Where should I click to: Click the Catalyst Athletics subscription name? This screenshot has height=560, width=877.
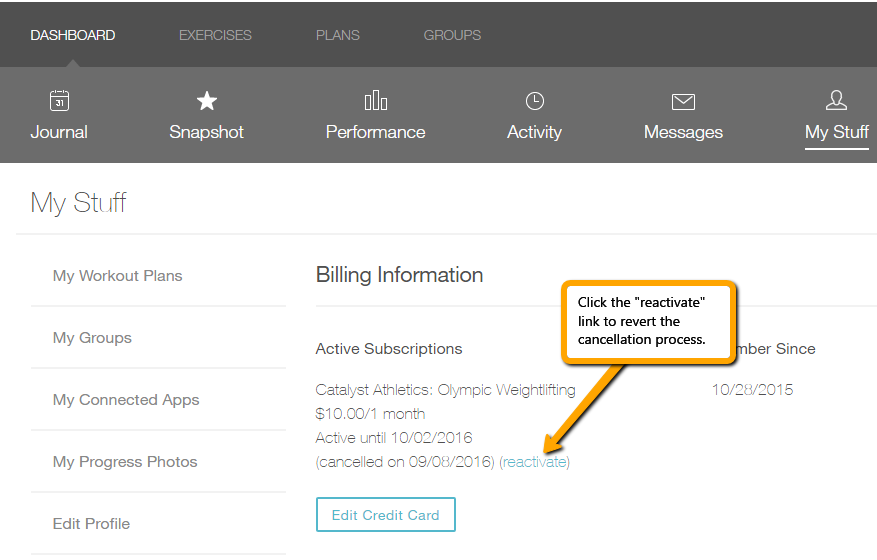pos(445,390)
